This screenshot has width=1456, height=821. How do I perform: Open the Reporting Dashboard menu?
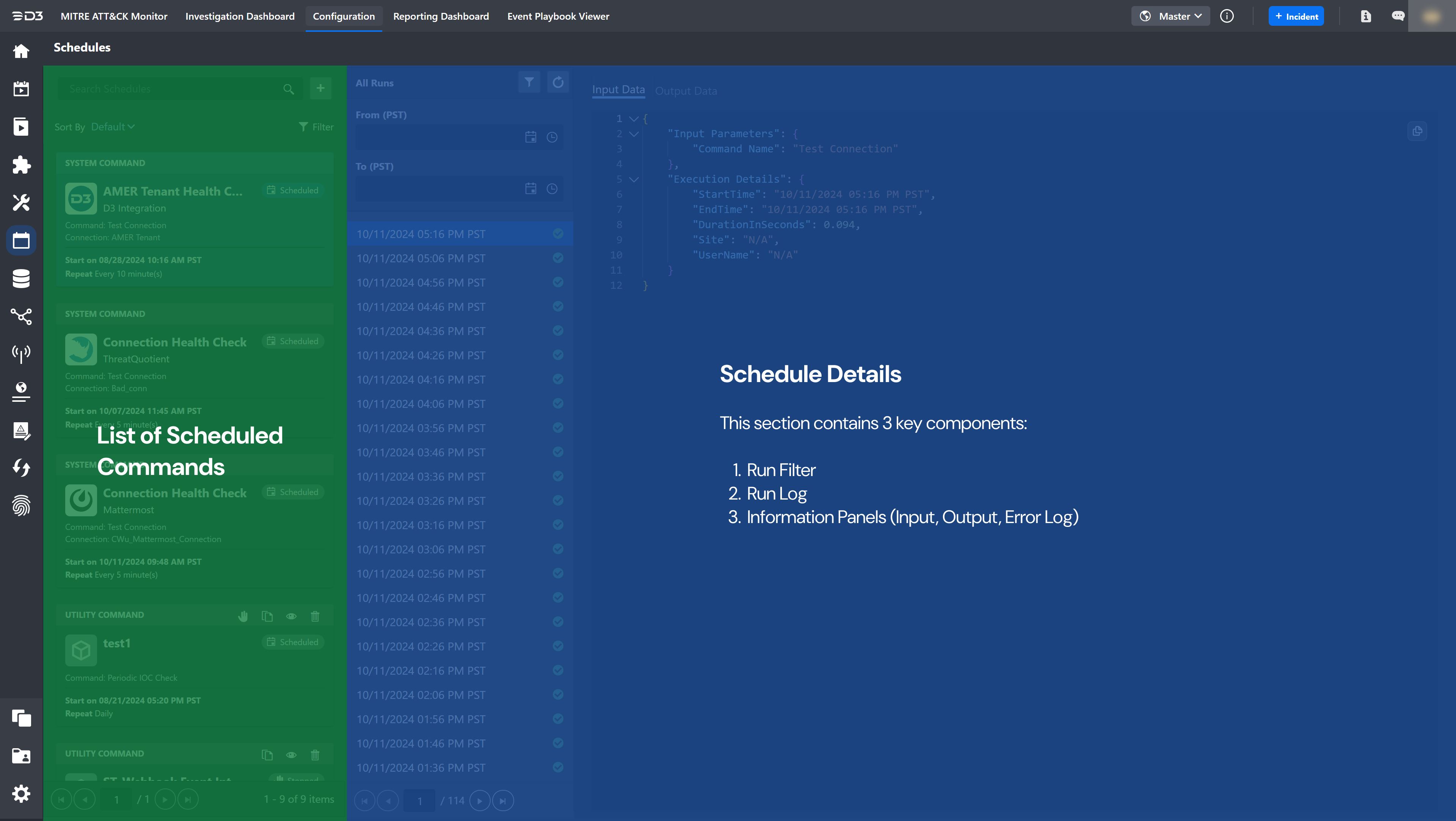point(441,16)
